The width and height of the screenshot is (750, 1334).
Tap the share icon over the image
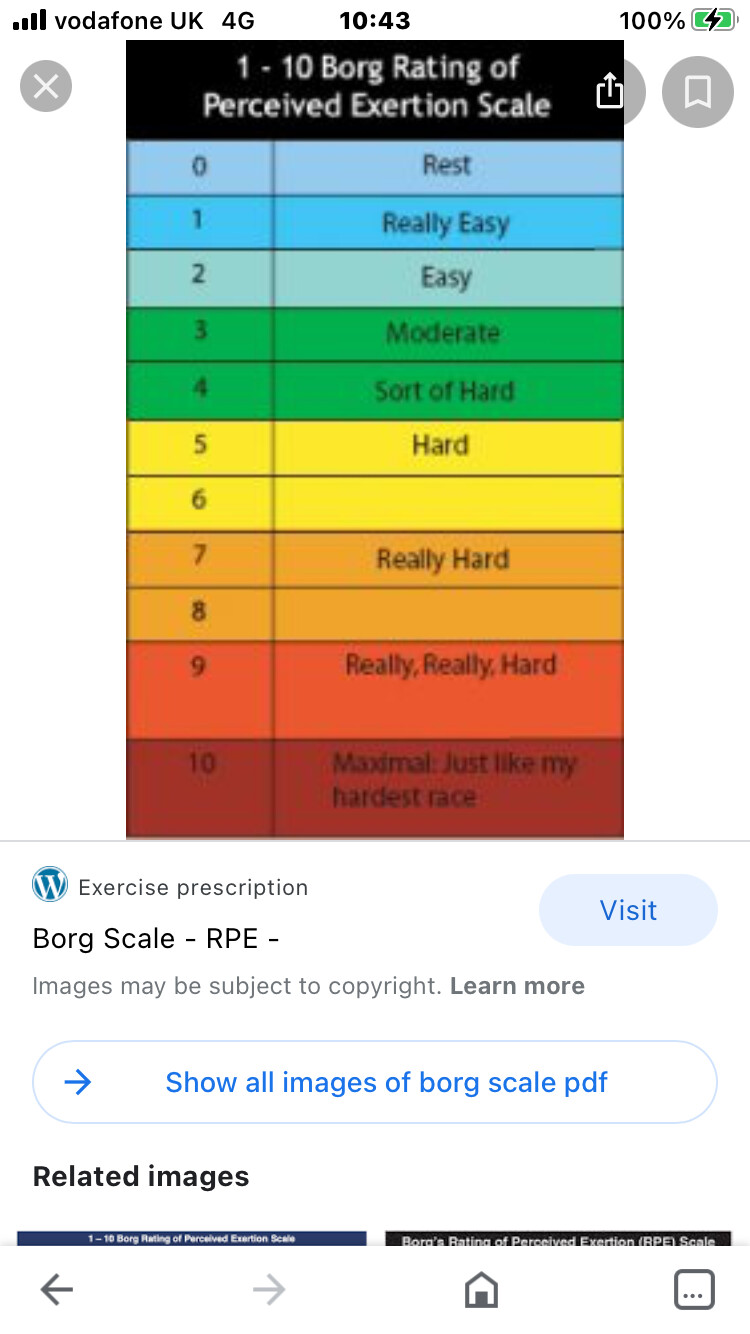[609, 91]
